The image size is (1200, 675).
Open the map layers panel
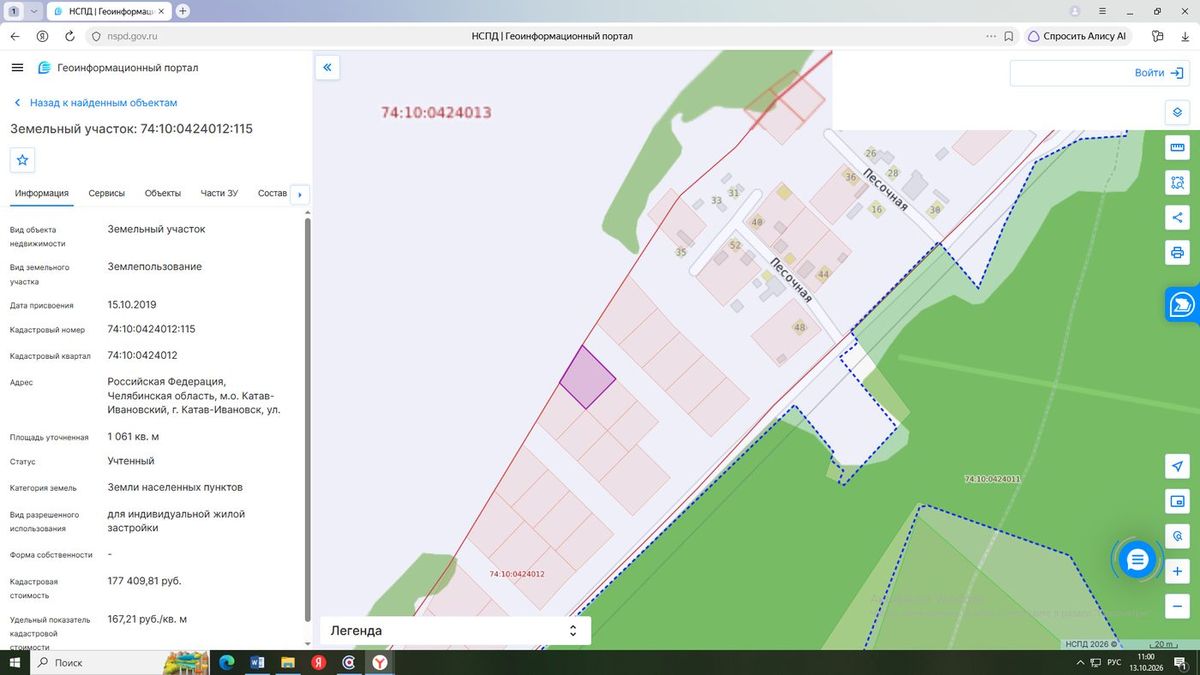point(1178,112)
